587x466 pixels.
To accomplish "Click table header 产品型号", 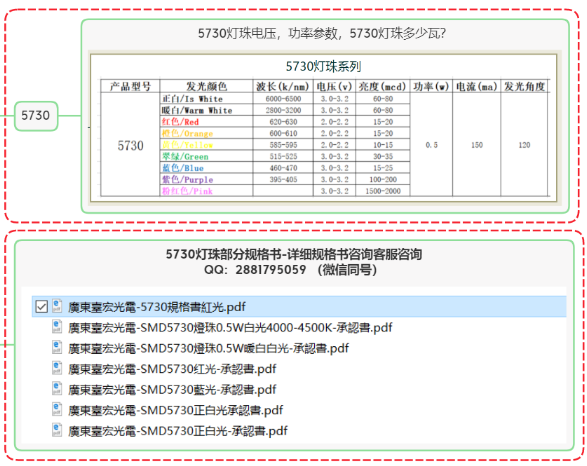I will (x=130, y=86).
